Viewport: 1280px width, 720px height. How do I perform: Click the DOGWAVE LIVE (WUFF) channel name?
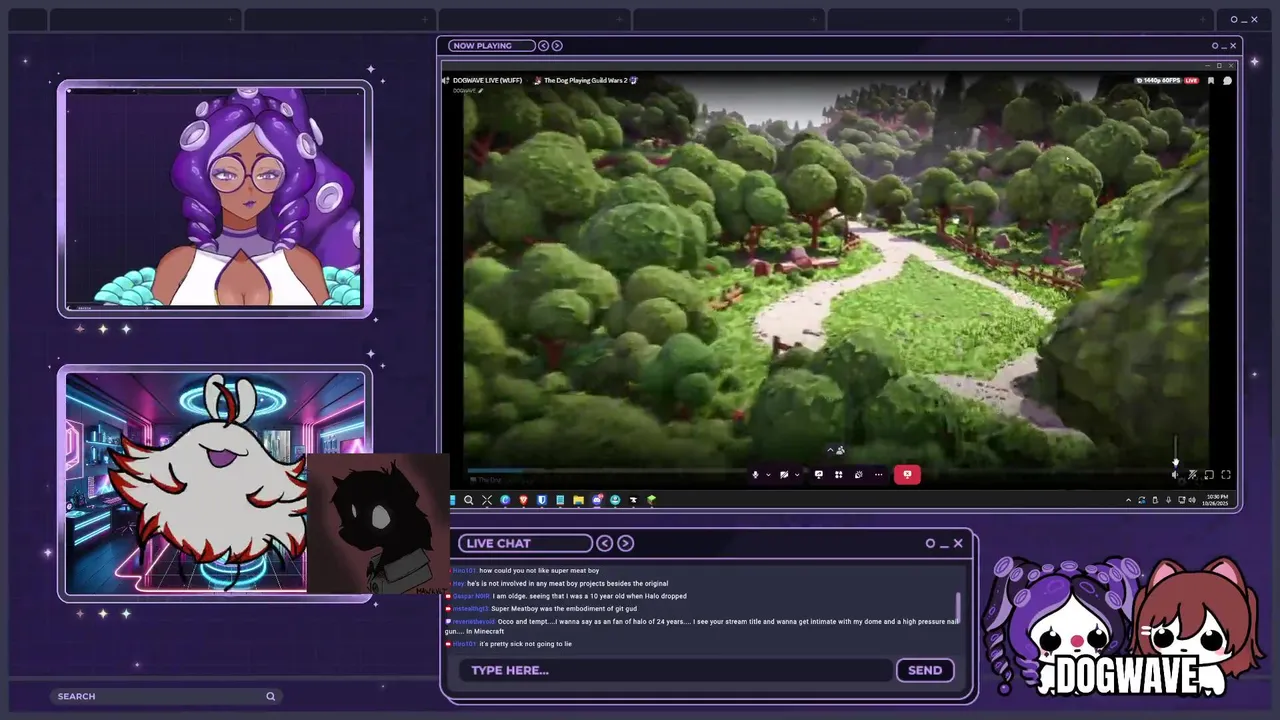488,80
